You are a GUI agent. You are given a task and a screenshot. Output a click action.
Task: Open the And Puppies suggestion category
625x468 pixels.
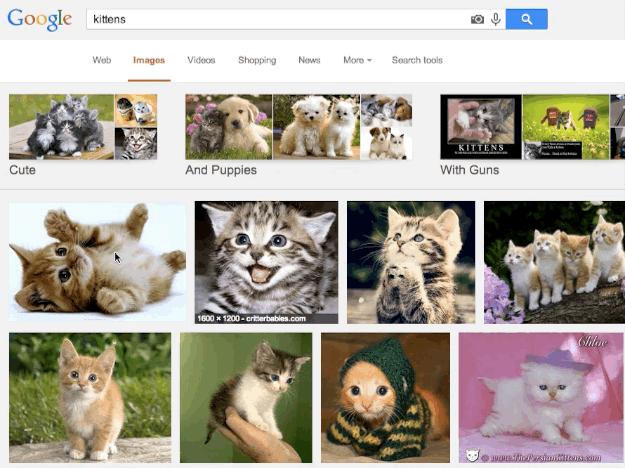tap(299, 135)
